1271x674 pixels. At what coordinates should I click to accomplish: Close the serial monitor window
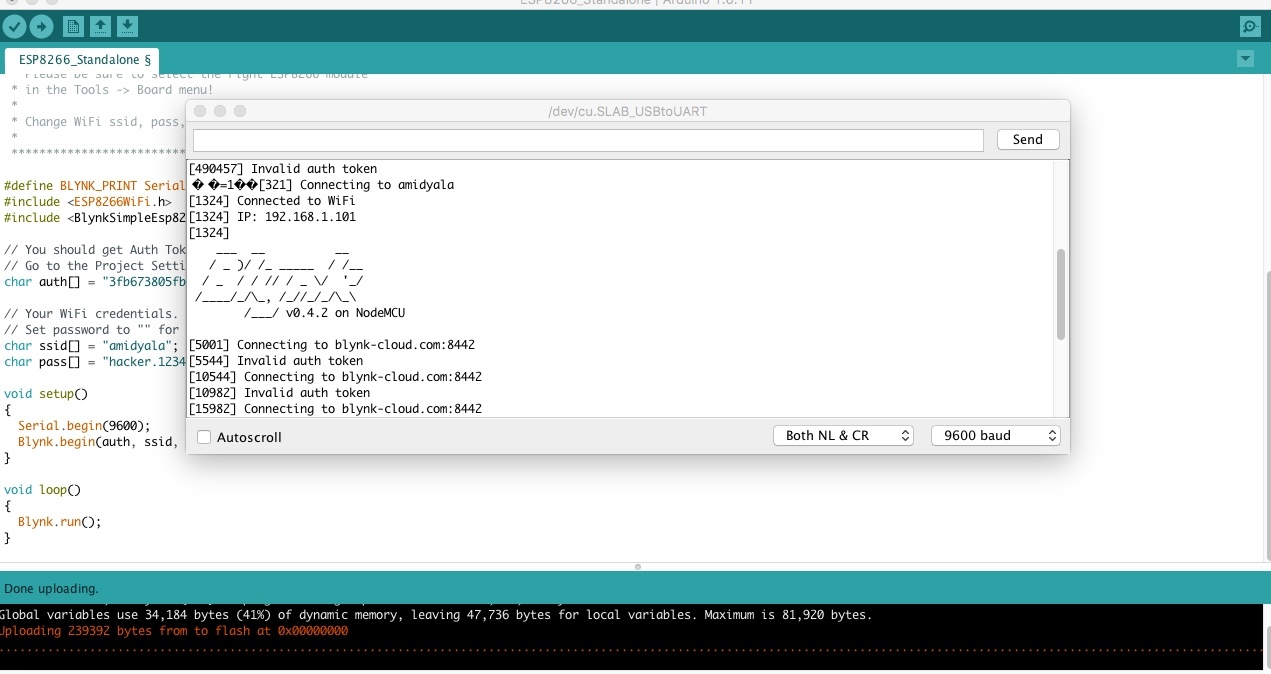click(x=200, y=111)
